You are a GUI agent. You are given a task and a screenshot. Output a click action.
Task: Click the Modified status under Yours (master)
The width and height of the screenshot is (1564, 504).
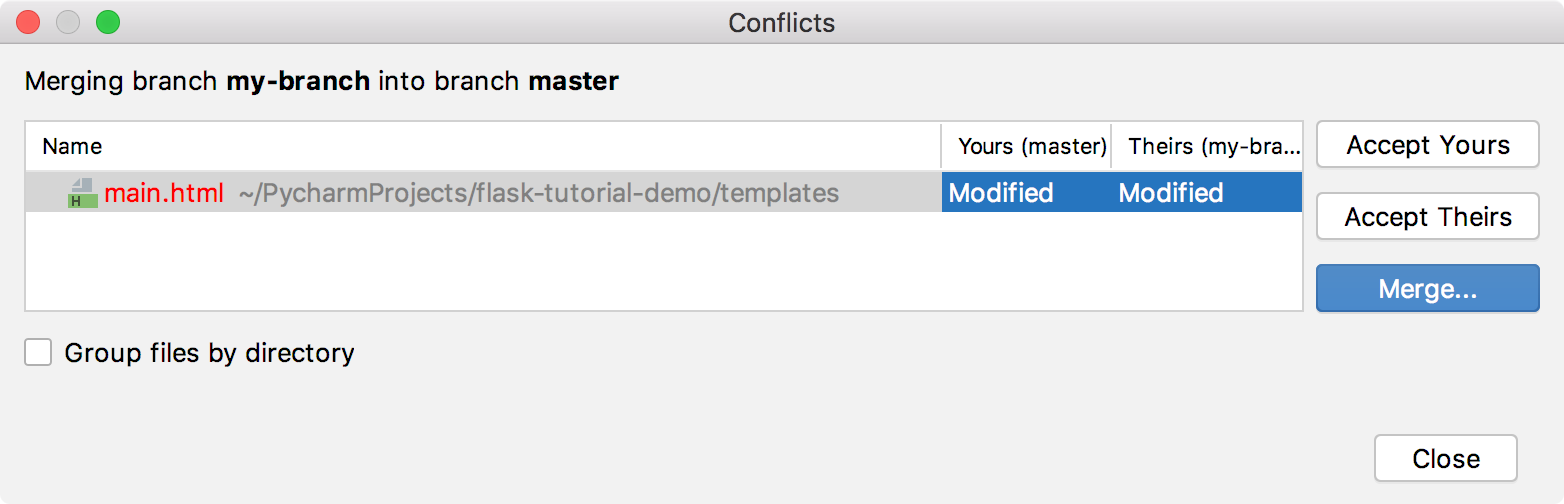[1001, 193]
